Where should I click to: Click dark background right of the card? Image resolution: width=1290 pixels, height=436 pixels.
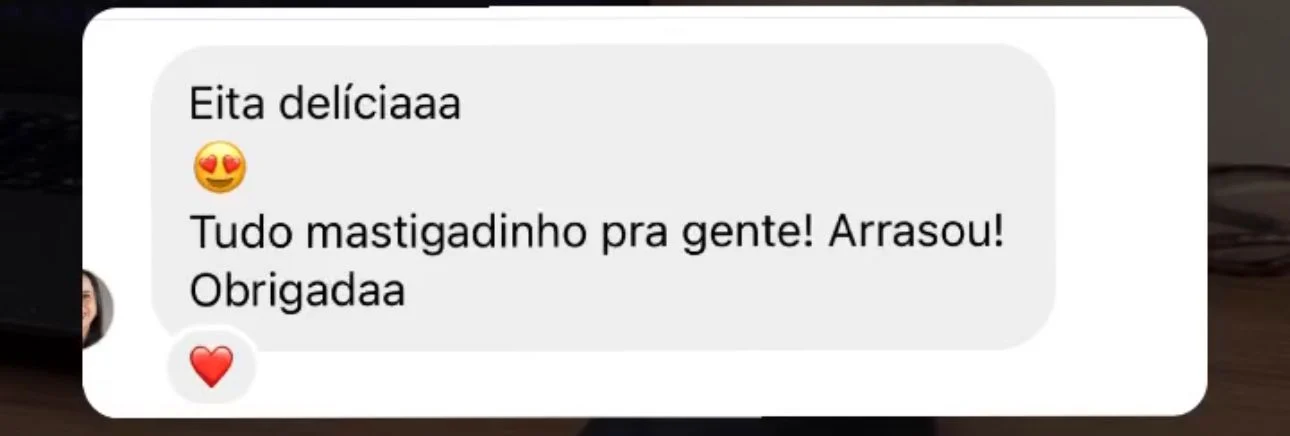click(1248, 200)
